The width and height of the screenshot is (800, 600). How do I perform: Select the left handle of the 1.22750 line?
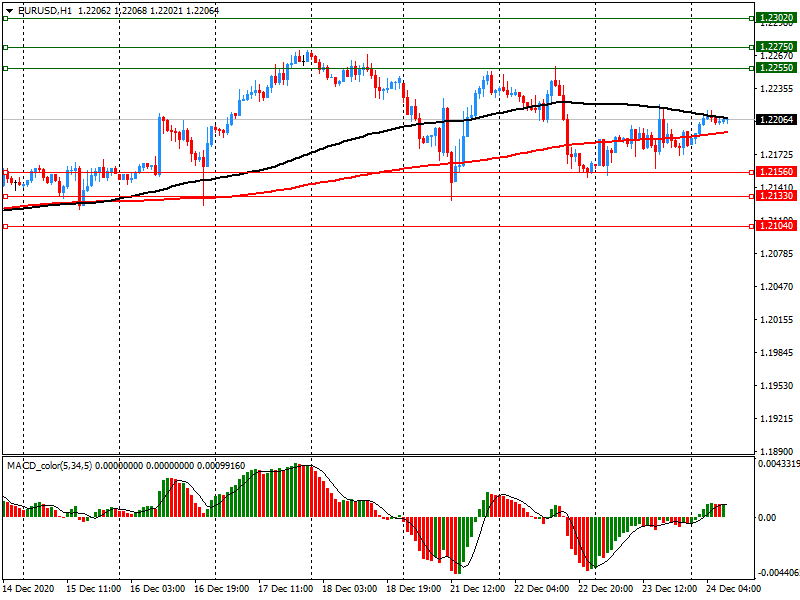coord(5,47)
